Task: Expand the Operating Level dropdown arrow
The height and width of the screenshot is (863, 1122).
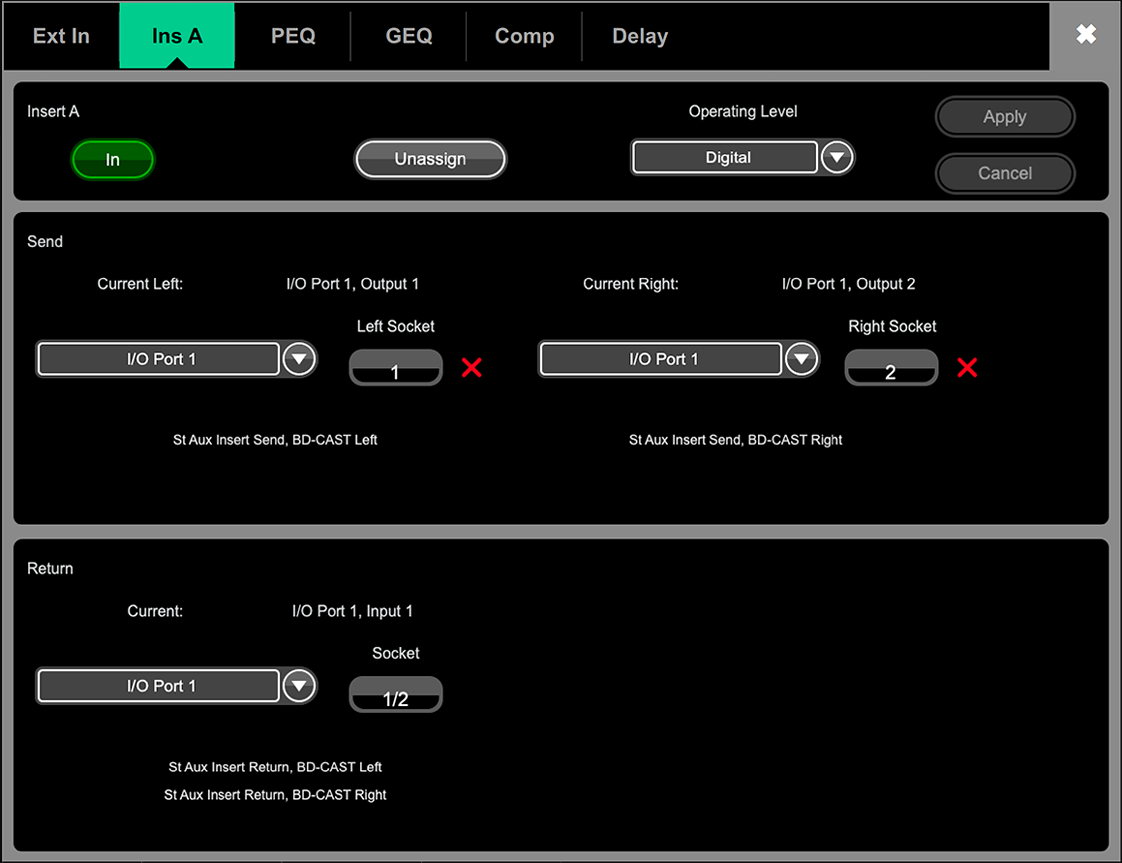Action: click(x=837, y=158)
